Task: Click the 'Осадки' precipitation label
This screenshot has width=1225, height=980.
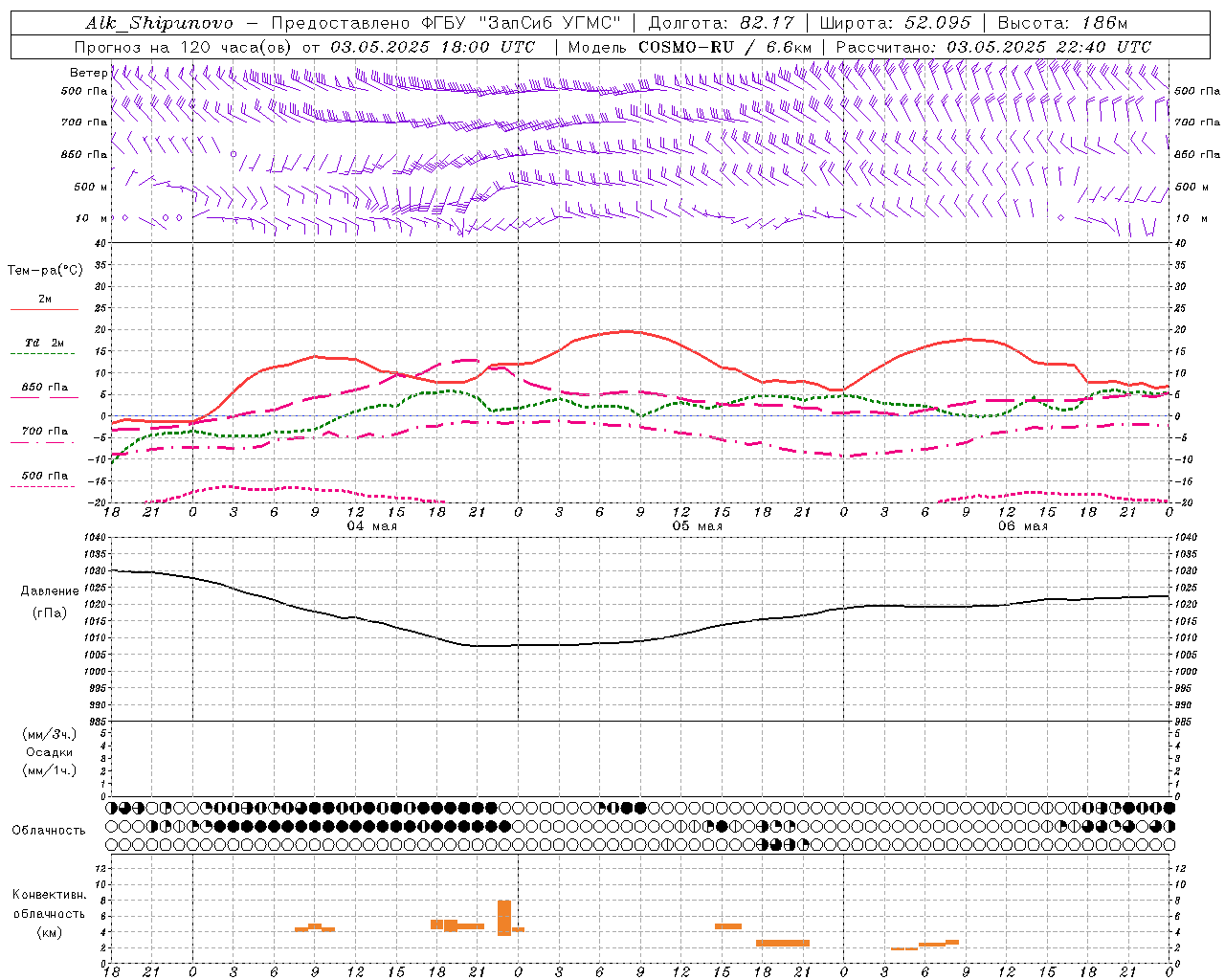Action: (x=50, y=752)
